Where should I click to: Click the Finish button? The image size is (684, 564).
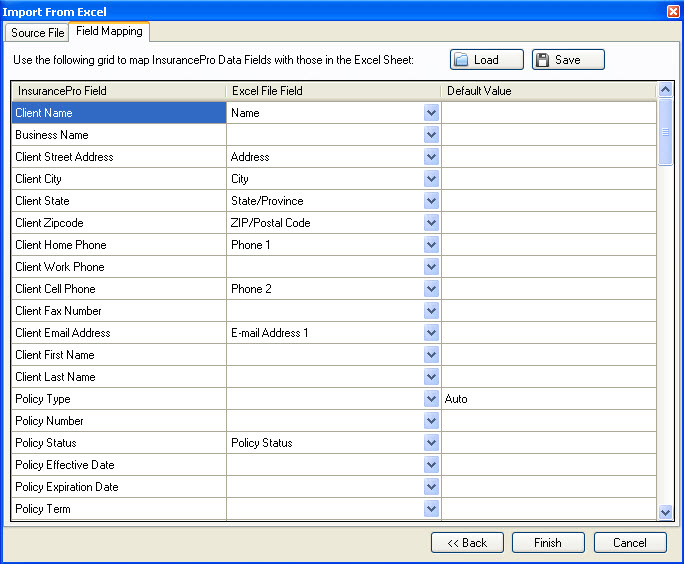click(548, 543)
